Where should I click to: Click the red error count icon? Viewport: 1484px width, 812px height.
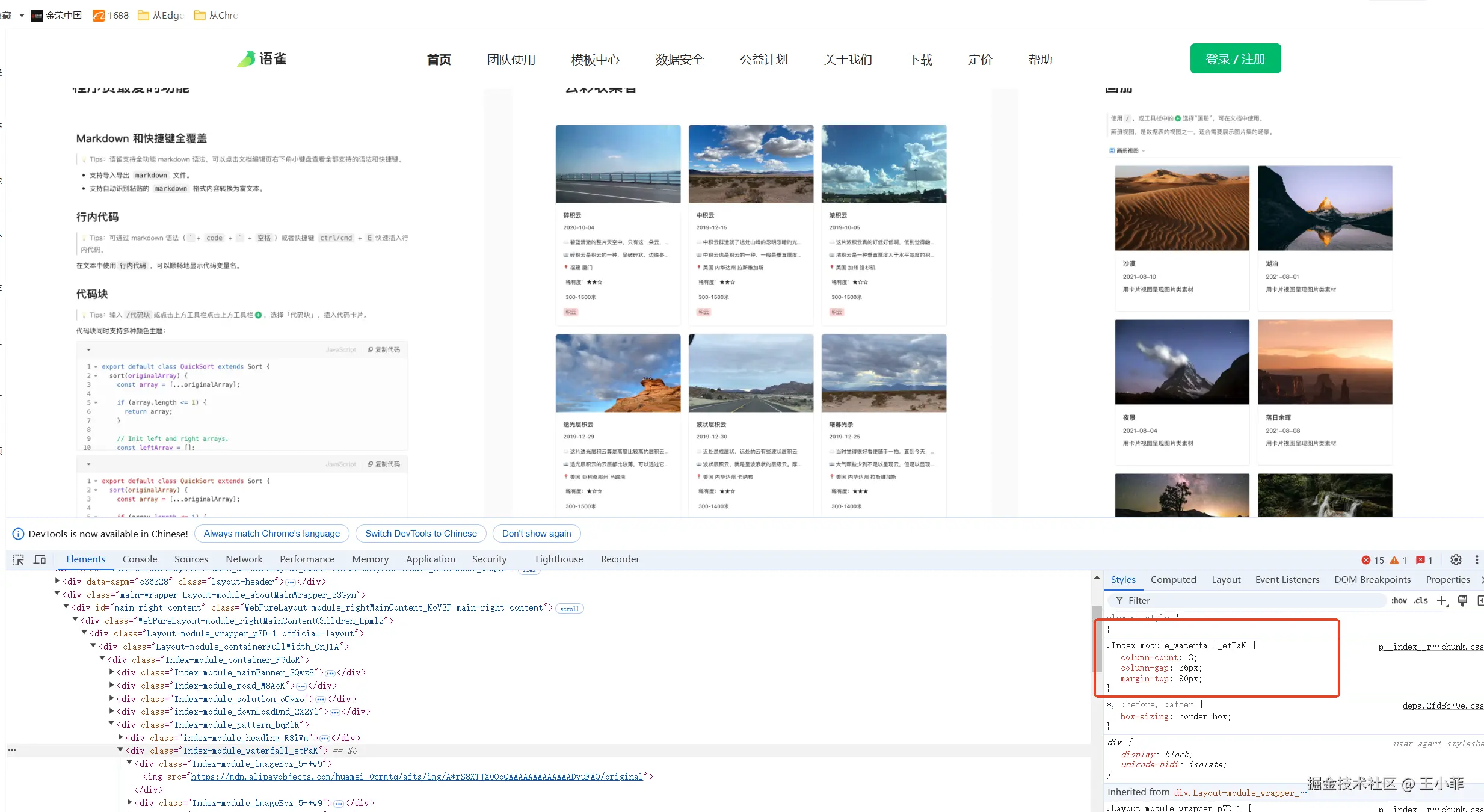click(1366, 560)
